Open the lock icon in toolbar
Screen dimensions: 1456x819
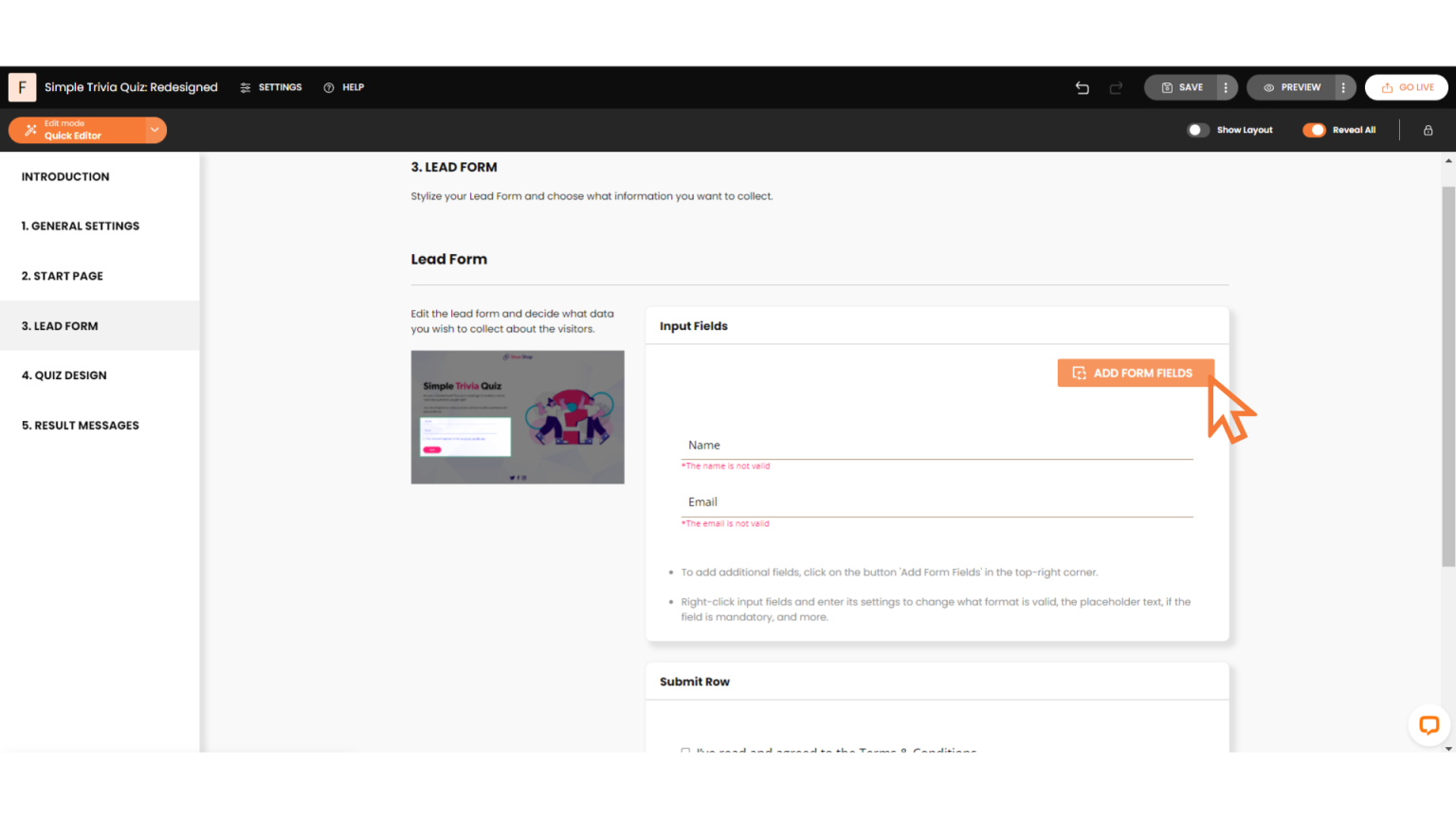click(1428, 130)
